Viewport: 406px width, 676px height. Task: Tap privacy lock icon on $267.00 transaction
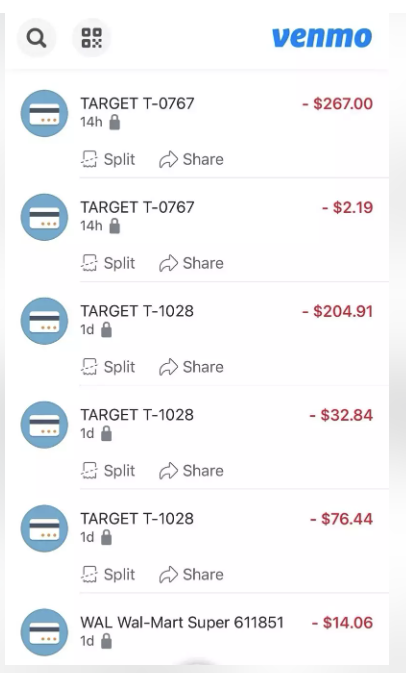point(114,122)
